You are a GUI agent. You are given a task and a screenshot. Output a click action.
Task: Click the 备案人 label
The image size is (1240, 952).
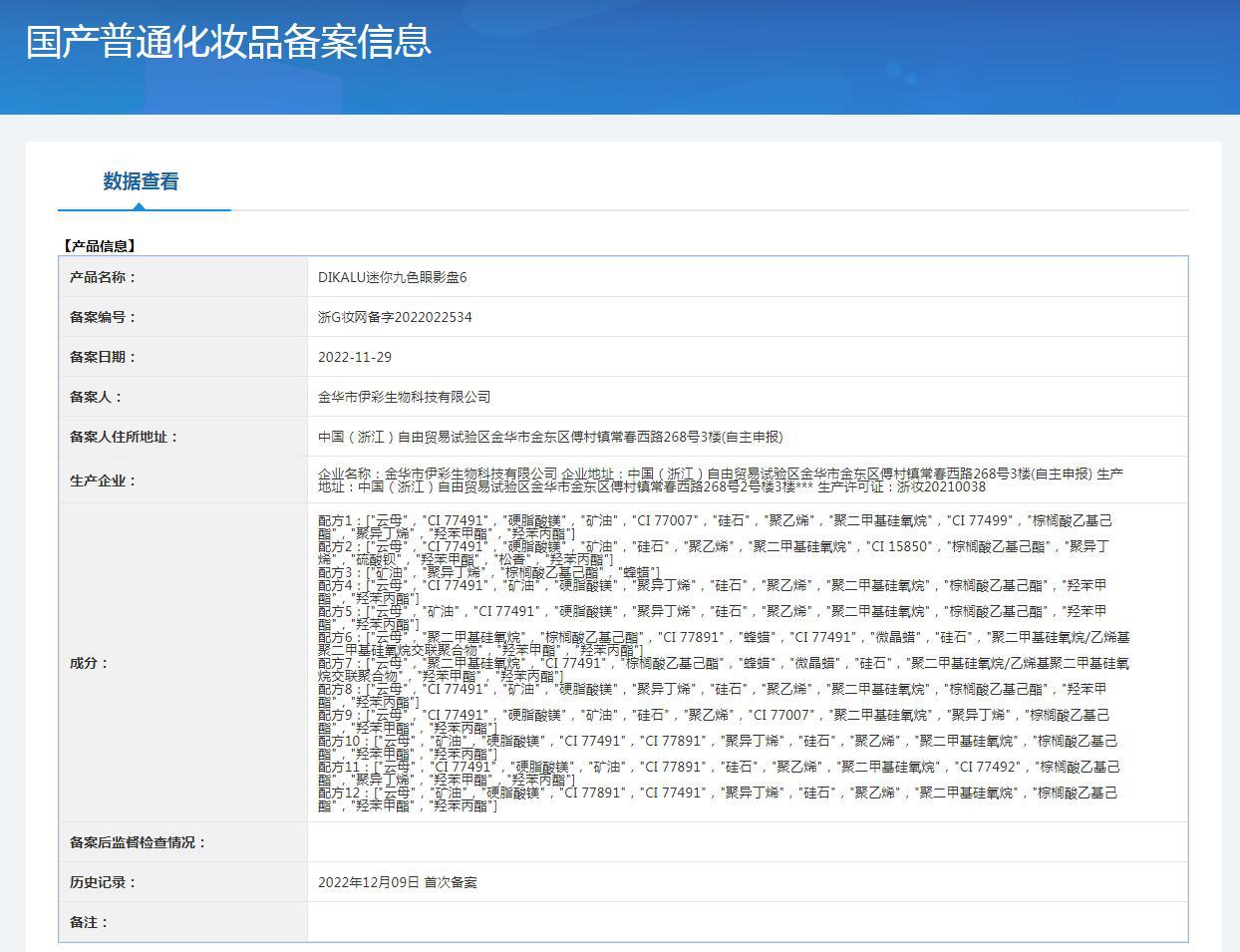[x=96, y=397]
